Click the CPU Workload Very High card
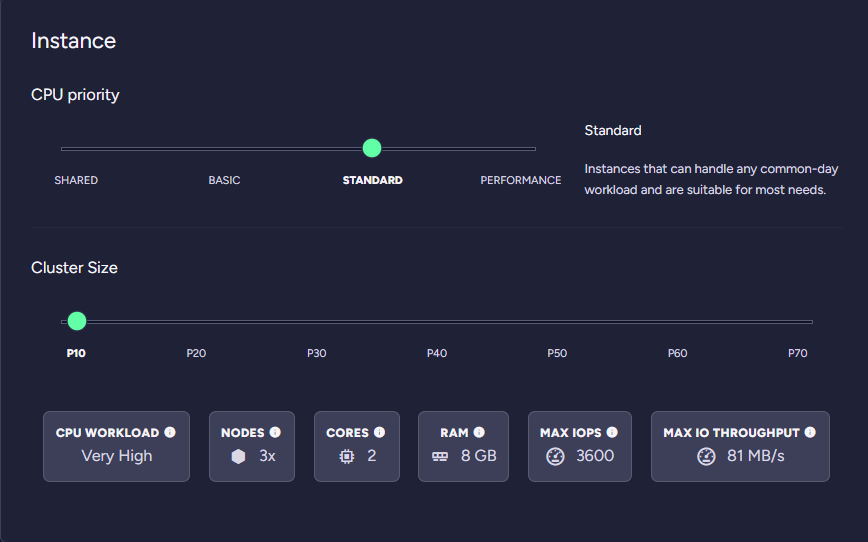 116,446
